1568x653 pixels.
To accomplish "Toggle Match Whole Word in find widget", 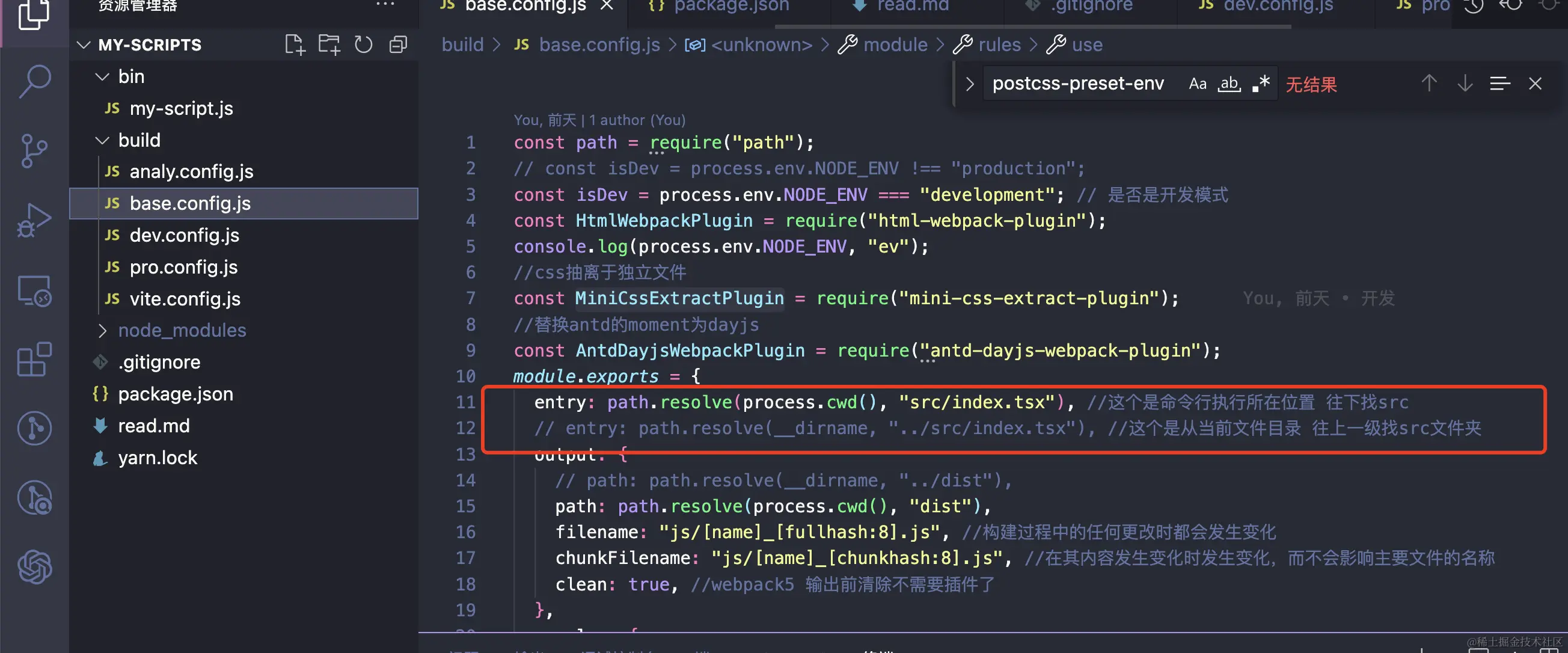I will pyautogui.click(x=1229, y=84).
